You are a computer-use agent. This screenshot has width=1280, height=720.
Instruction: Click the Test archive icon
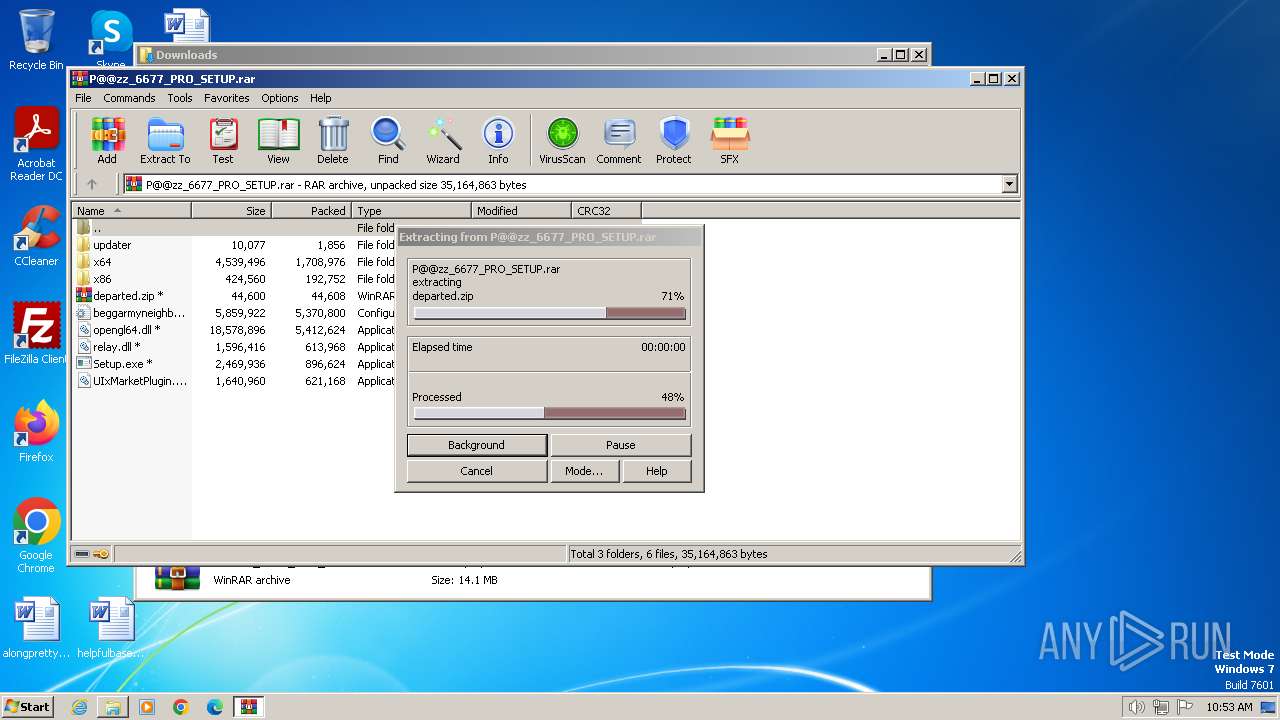(x=223, y=140)
